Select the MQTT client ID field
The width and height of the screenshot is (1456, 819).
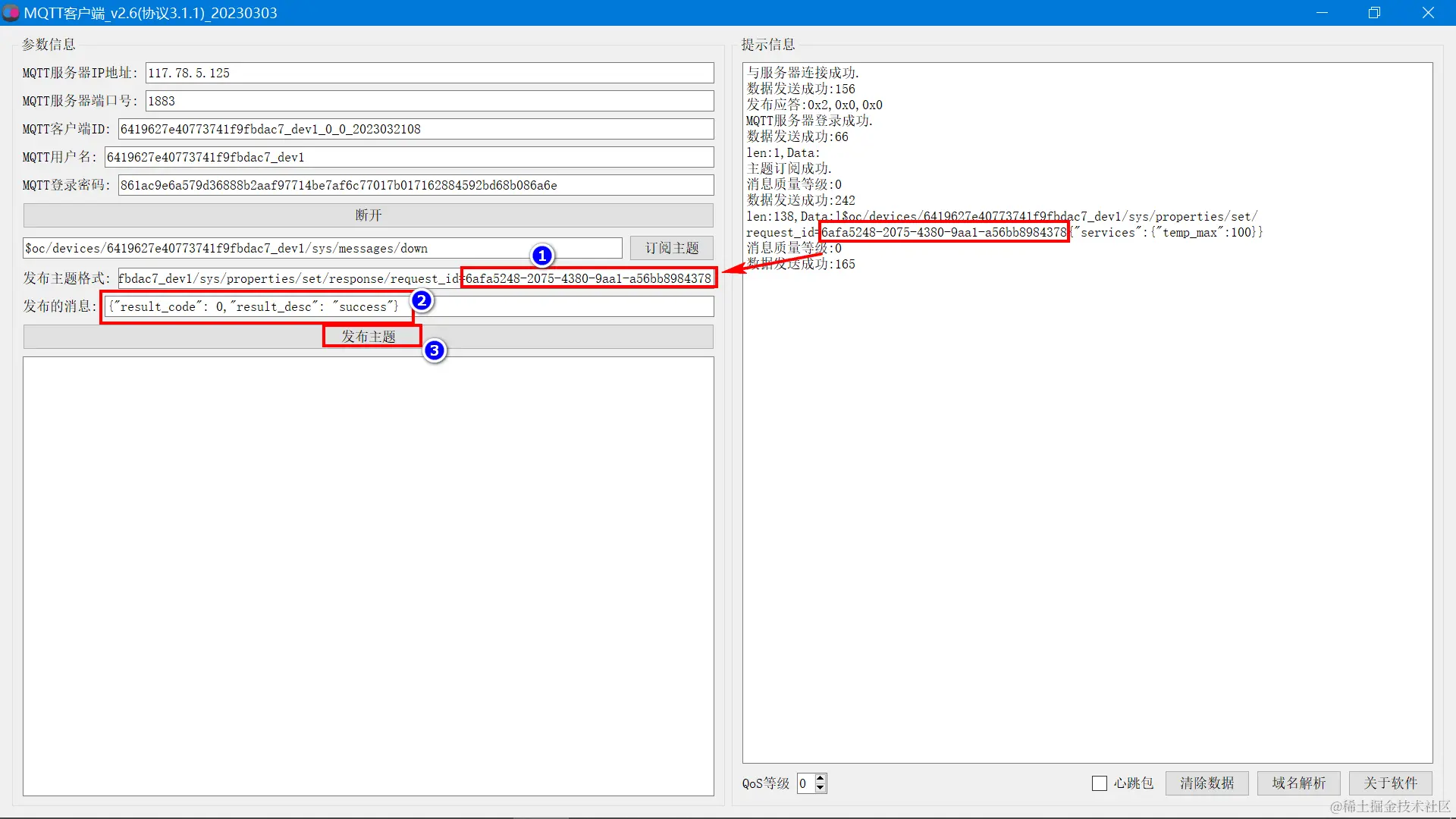(416, 129)
